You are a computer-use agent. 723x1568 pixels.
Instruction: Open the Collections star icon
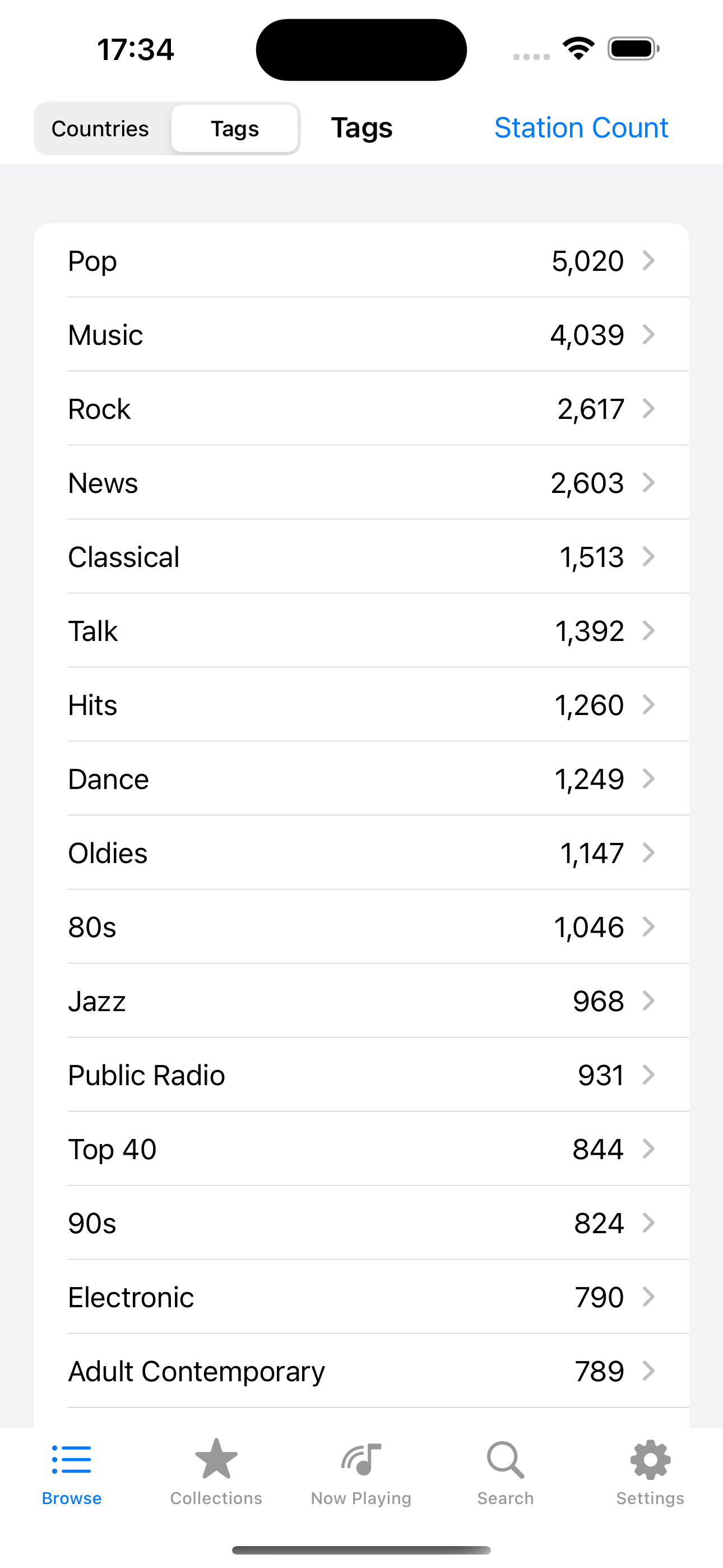click(x=216, y=1460)
